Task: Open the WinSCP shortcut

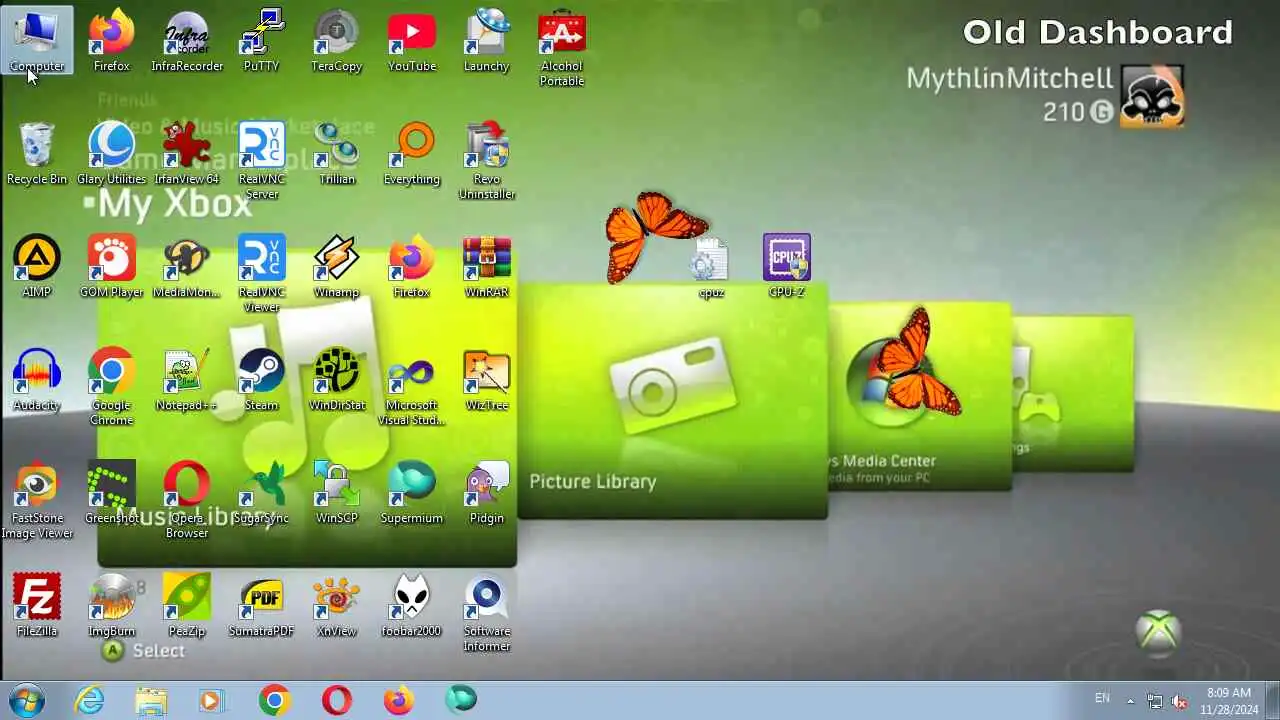Action: click(337, 494)
